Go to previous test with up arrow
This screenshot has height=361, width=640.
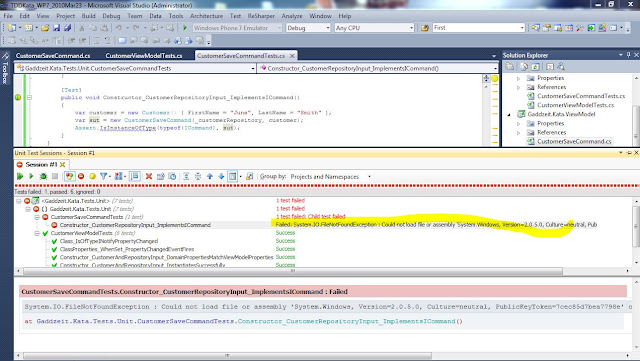point(210,176)
